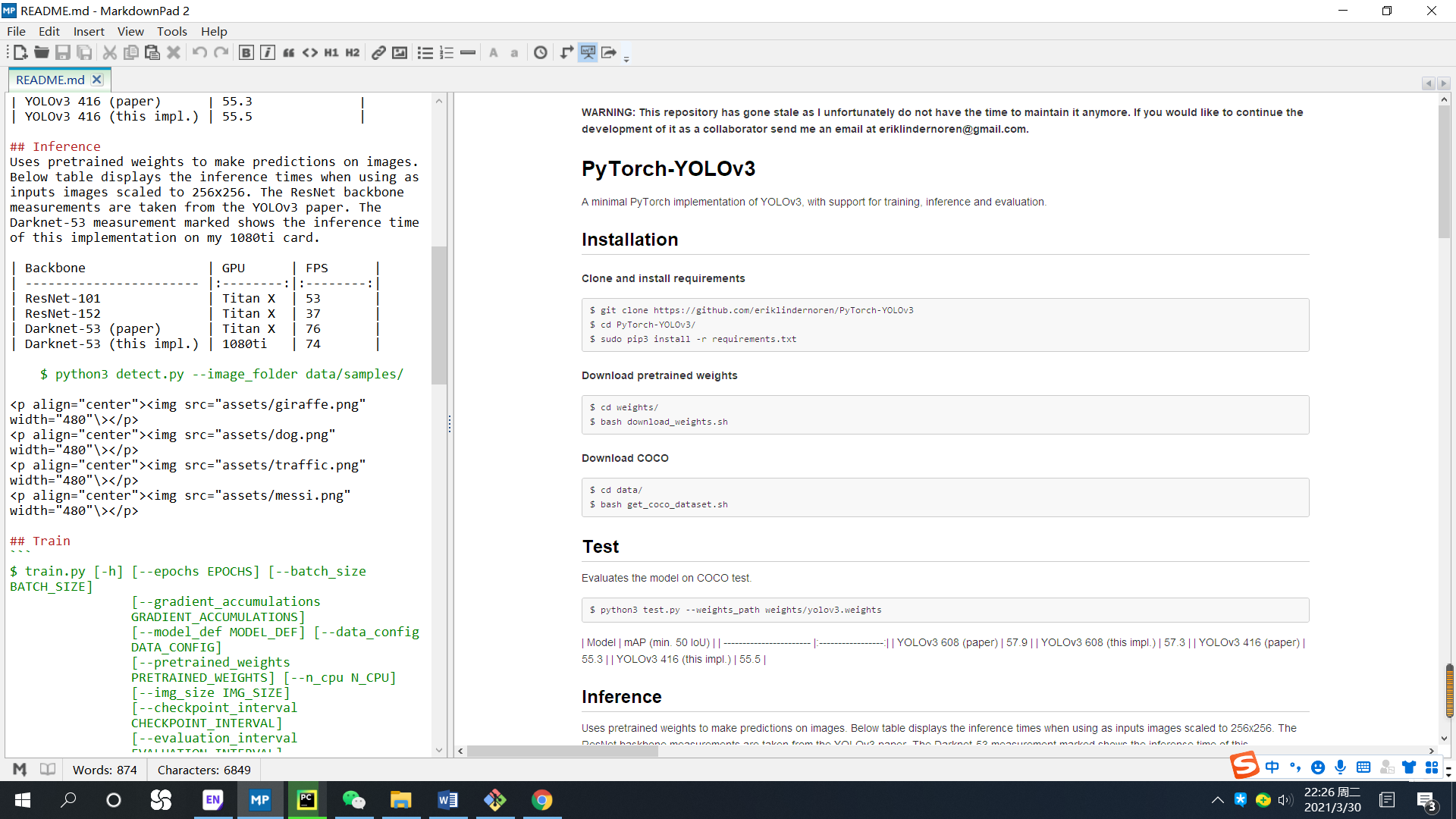Insert a hyperlink with the chain icon

(x=378, y=52)
